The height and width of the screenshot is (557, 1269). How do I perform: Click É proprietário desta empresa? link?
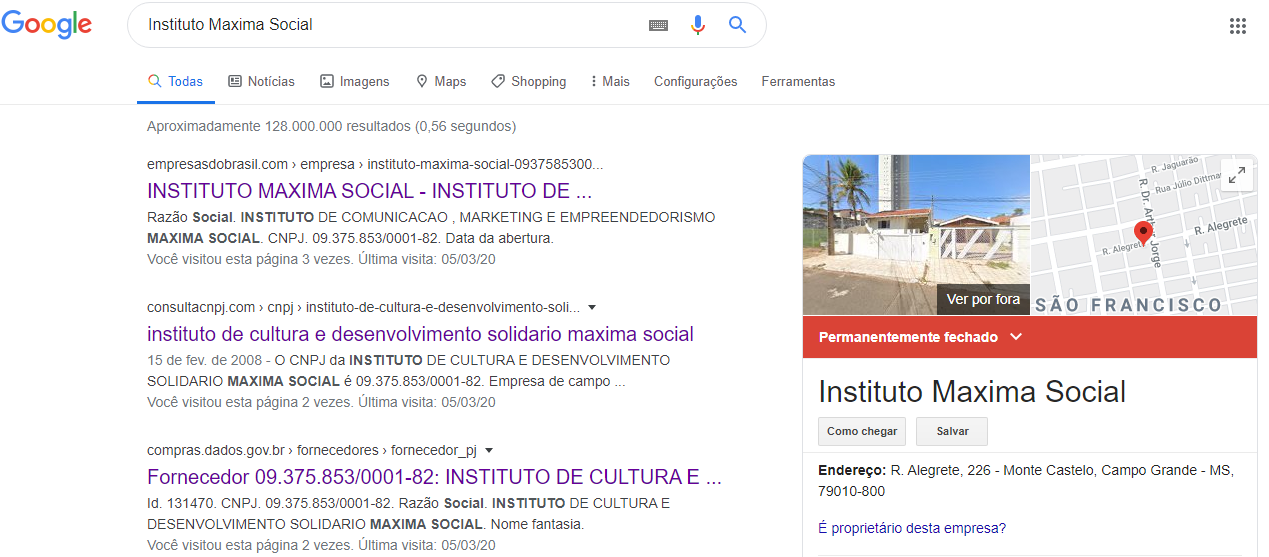[x=912, y=528]
